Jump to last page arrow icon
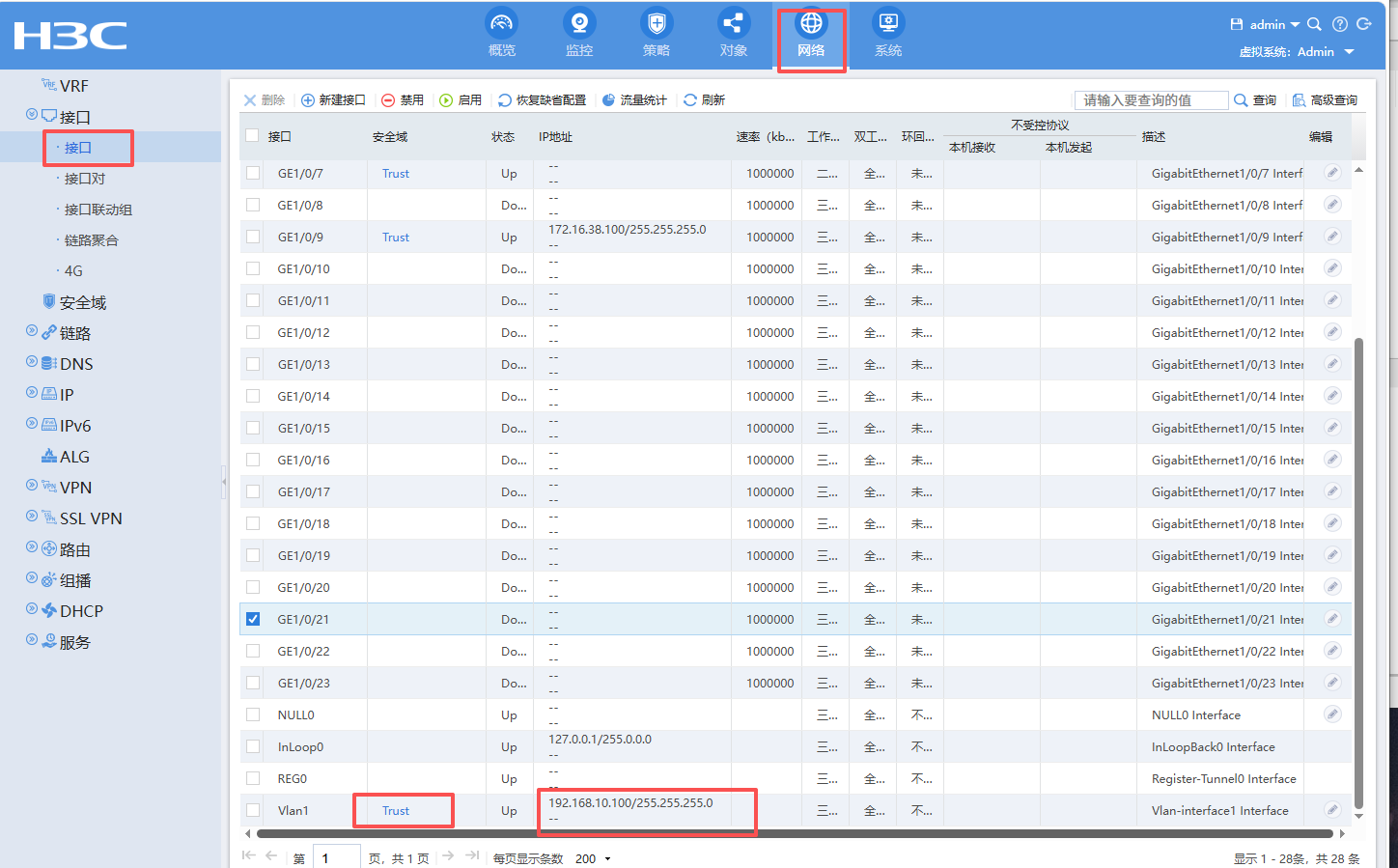The height and width of the screenshot is (868, 1398). click(472, 855)
